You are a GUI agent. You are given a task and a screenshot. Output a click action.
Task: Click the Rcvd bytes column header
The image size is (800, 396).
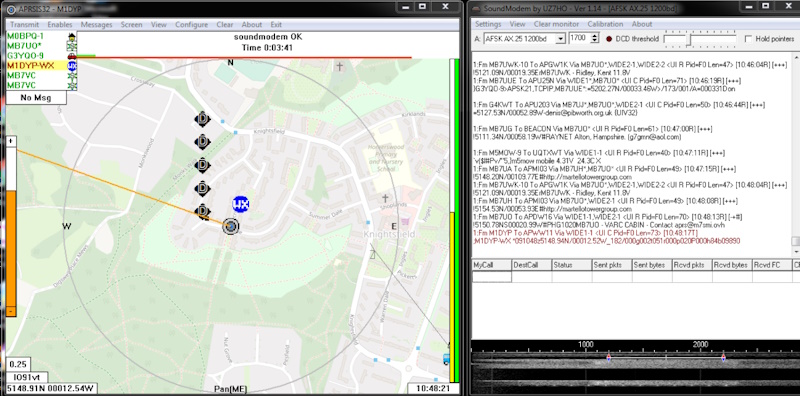tap(732, 265)
